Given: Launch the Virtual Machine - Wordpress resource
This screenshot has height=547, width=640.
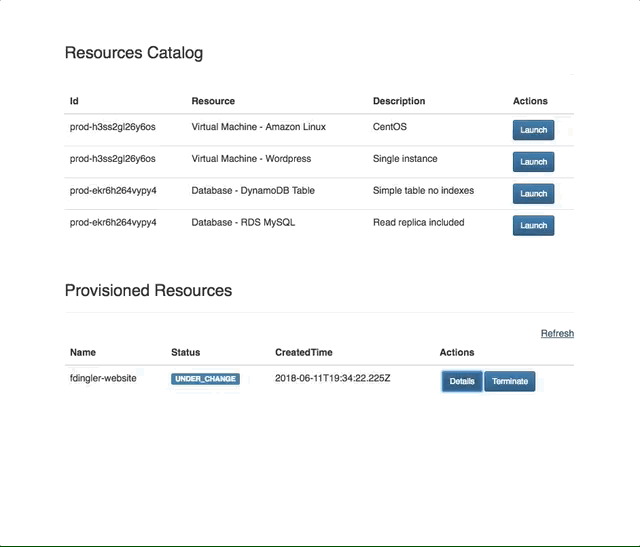Looking at the screenshot, I should (533, 162).
